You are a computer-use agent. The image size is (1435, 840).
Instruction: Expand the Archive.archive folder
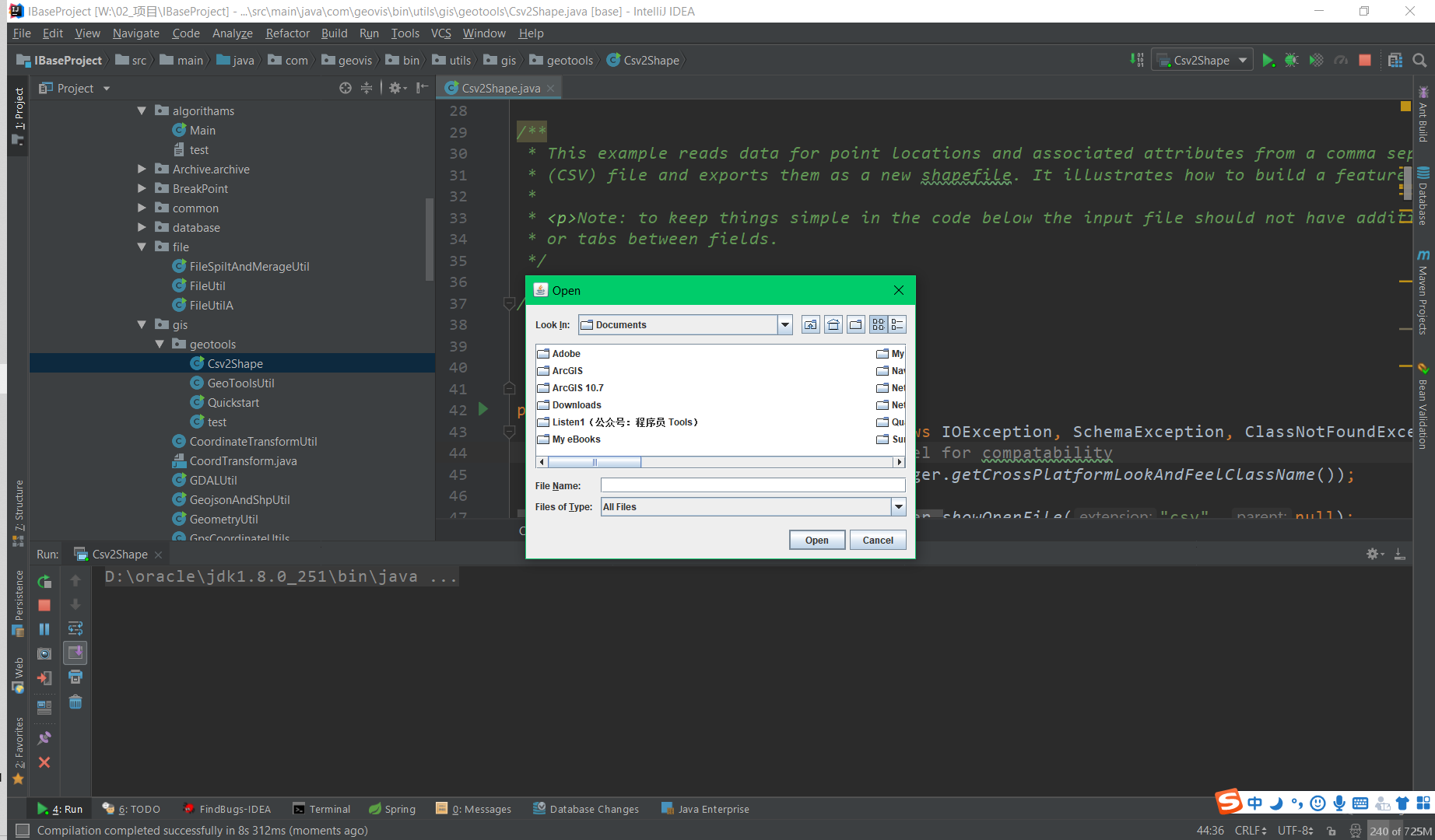(142, 170)
